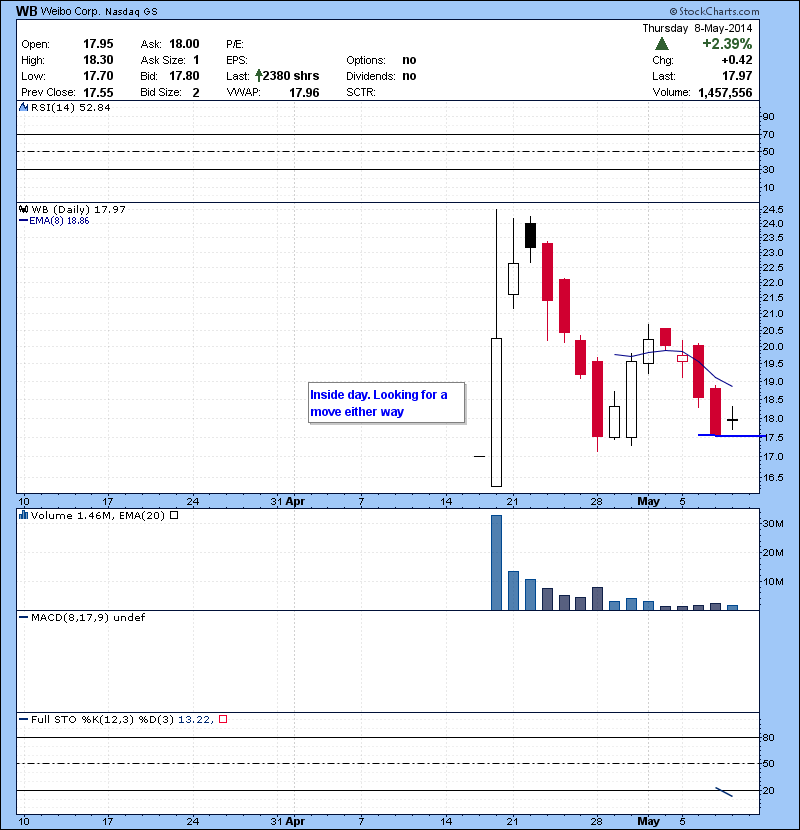
Task: Click the 80 label on the stochastic axis
Action: point(768,737)
